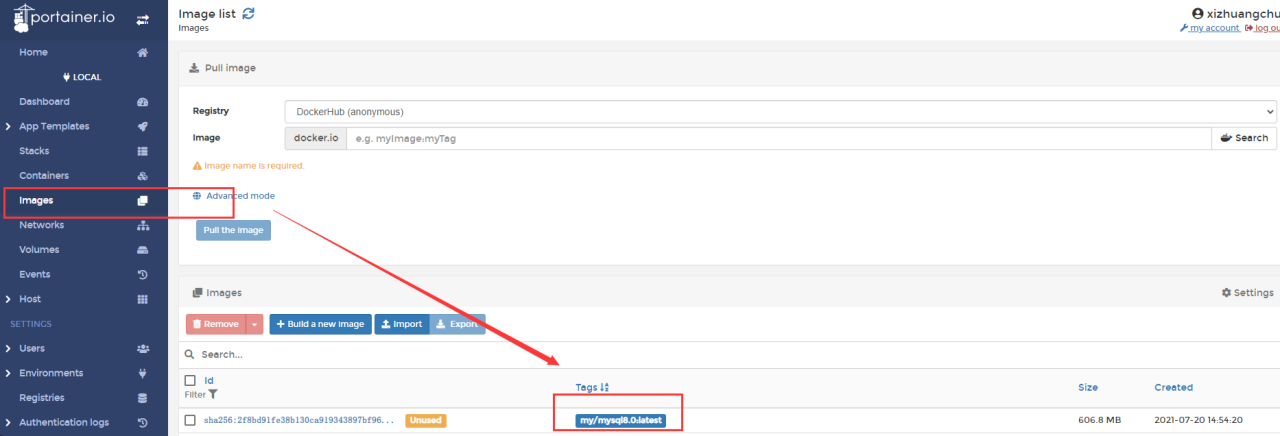Tick checkbox for sha256:2f8bd91fe38b image

[x=190, y=420]
